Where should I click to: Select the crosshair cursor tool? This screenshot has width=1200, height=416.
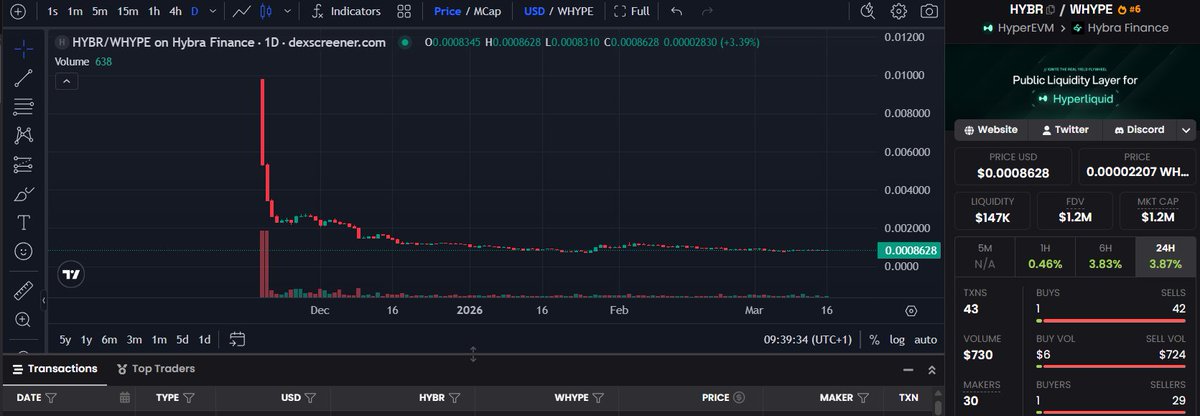click(x=23, y=47)
